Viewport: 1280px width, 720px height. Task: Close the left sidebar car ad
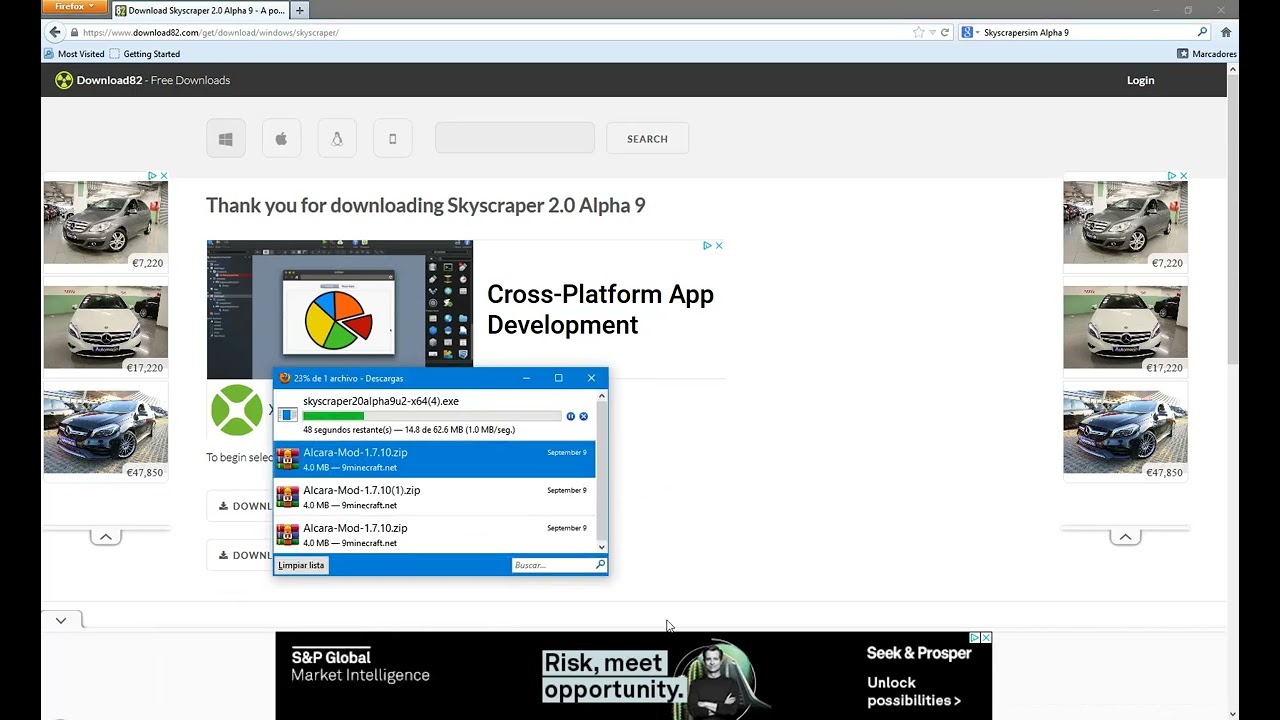coord(164,176)
